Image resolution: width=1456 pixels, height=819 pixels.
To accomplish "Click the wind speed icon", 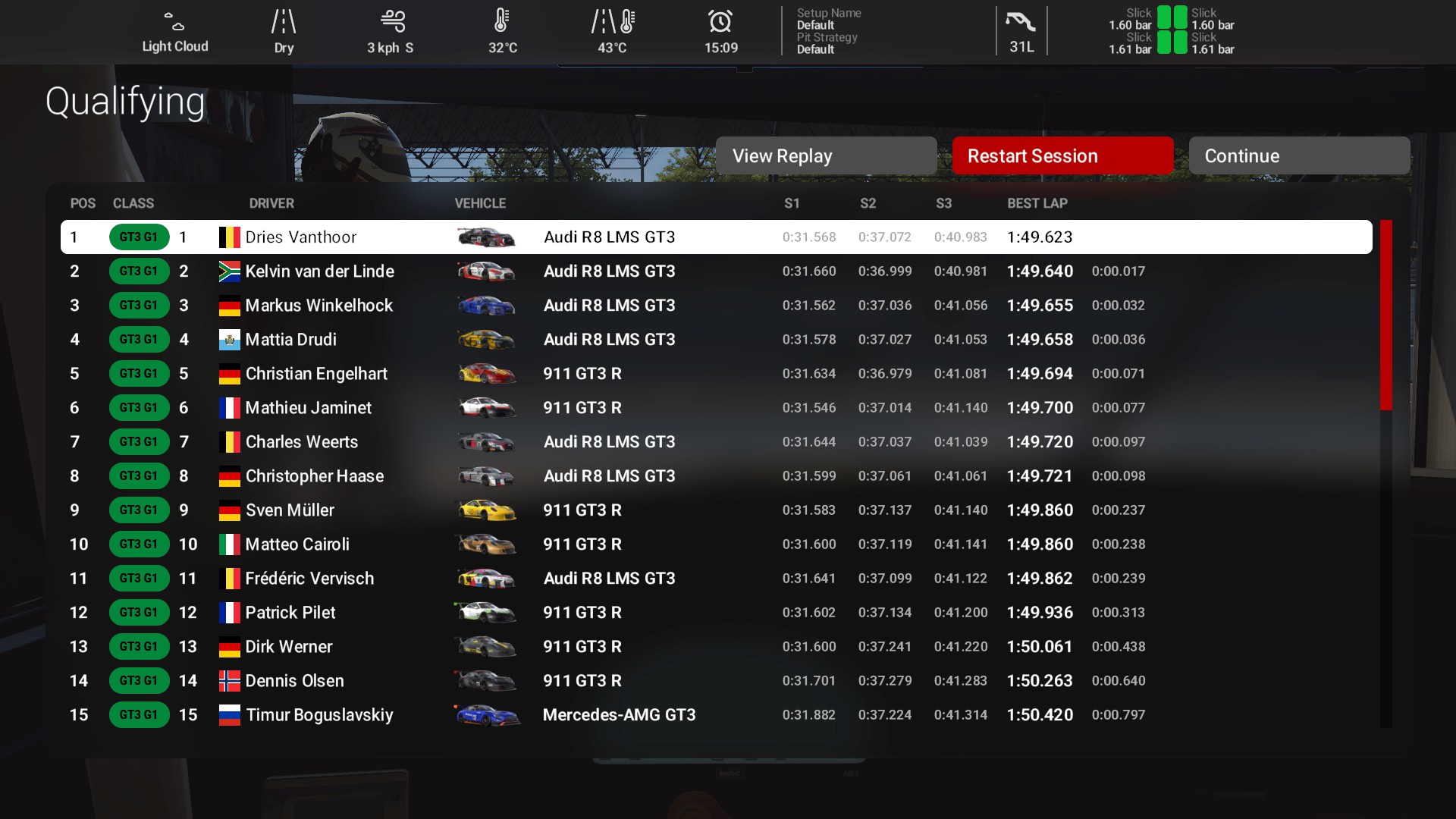I will point(392,20).
